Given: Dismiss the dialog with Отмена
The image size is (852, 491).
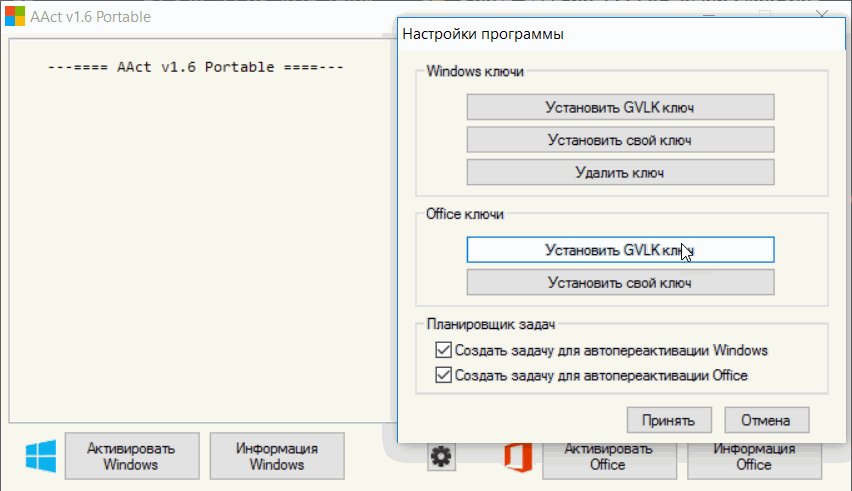Looking at the screenshot, I should 766,420.
